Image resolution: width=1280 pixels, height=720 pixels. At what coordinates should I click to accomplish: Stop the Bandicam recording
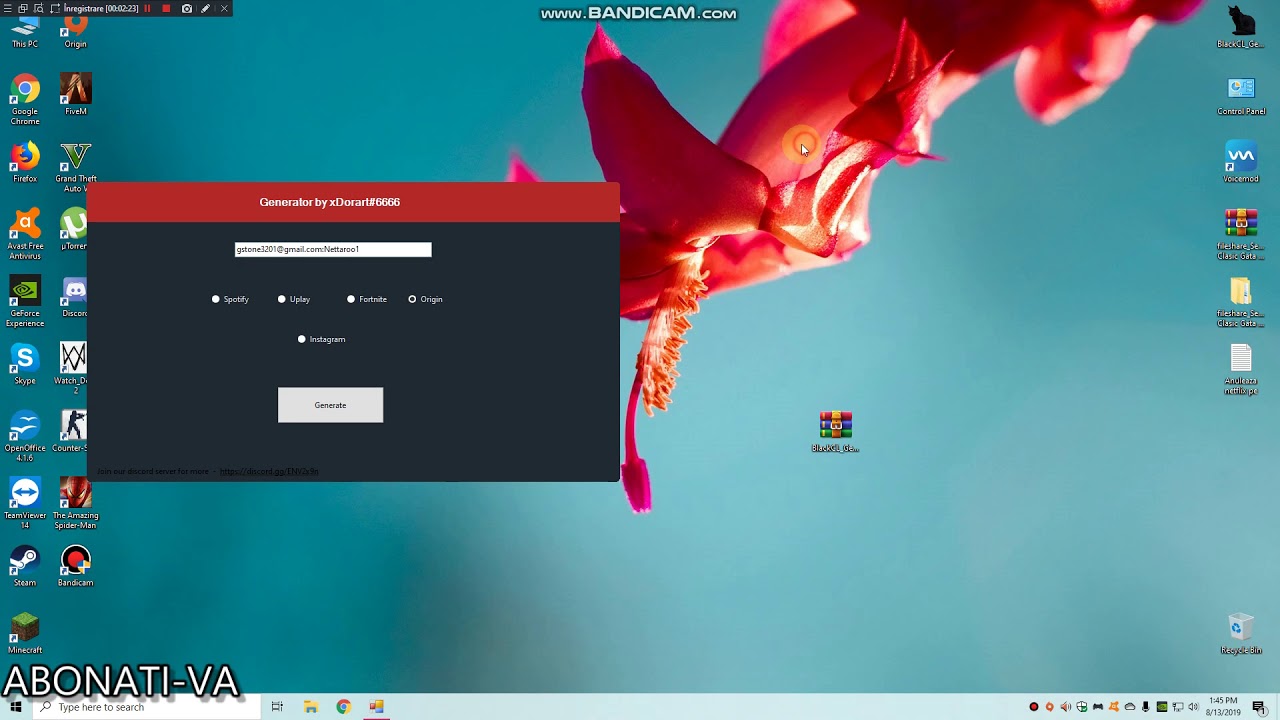point(166,8)
